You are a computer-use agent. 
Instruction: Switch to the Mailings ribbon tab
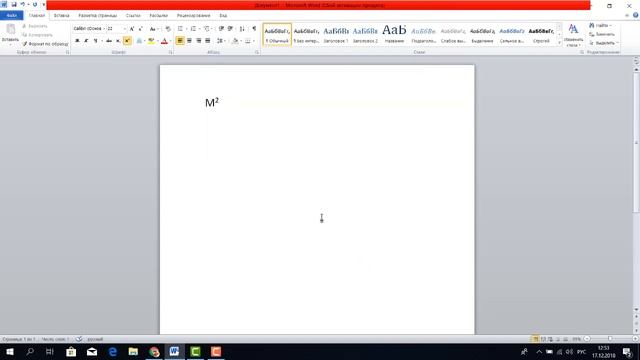click(x=158, y=16)
